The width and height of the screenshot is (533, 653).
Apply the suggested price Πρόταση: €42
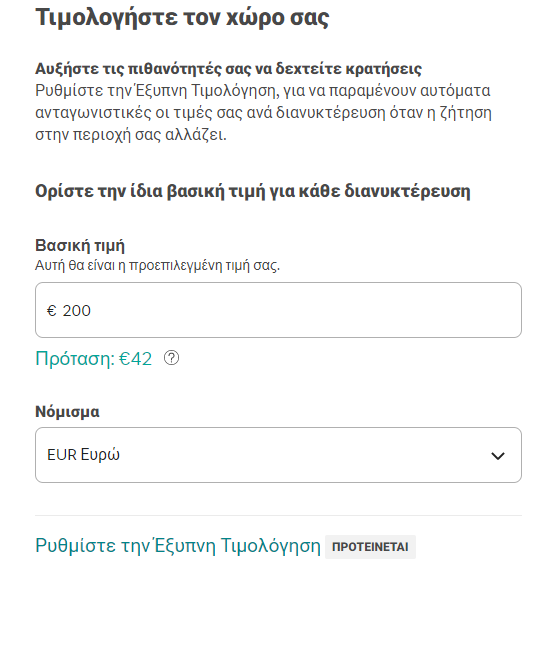(94, 359)
